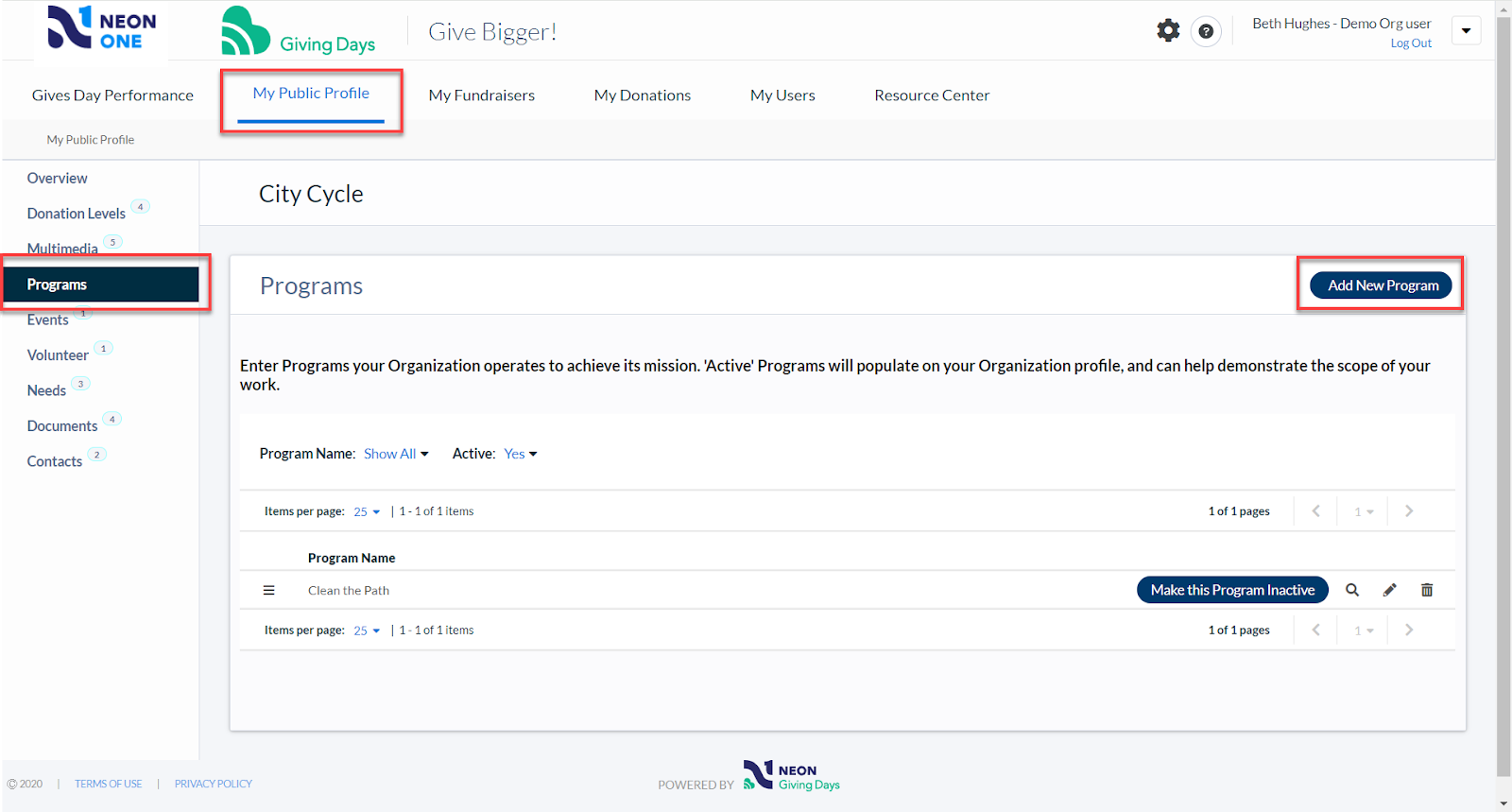Click the Log Out link

point(1410,43)
